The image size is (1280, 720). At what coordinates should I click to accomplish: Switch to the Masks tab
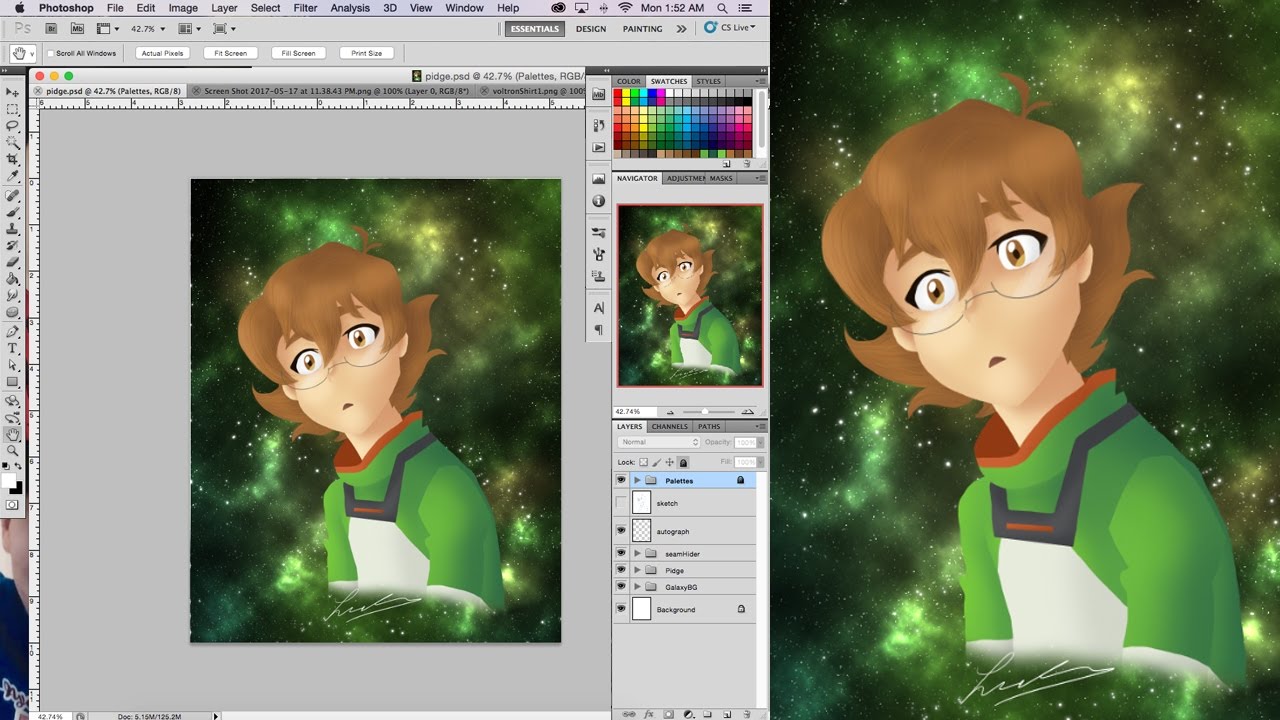[x=721, y=178]
